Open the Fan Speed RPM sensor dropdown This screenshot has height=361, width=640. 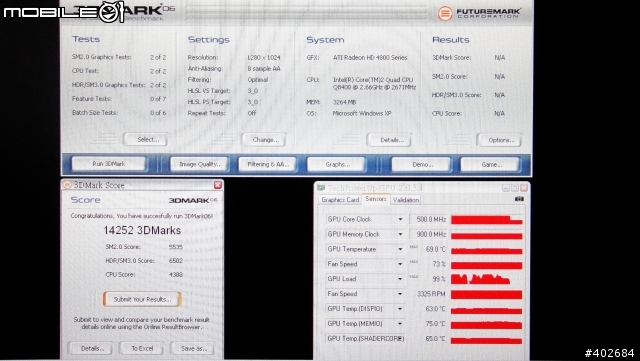(x=400, y=294)
